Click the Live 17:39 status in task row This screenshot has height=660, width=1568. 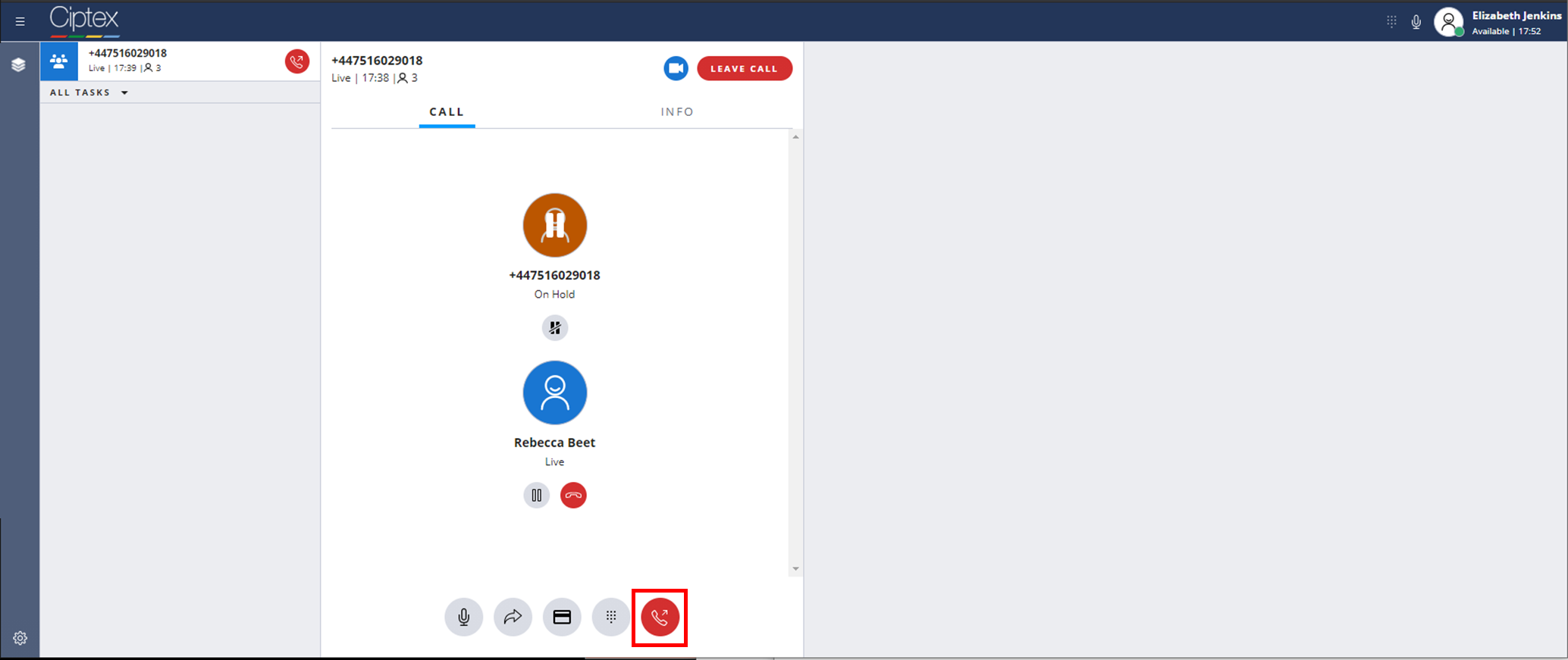112,68
